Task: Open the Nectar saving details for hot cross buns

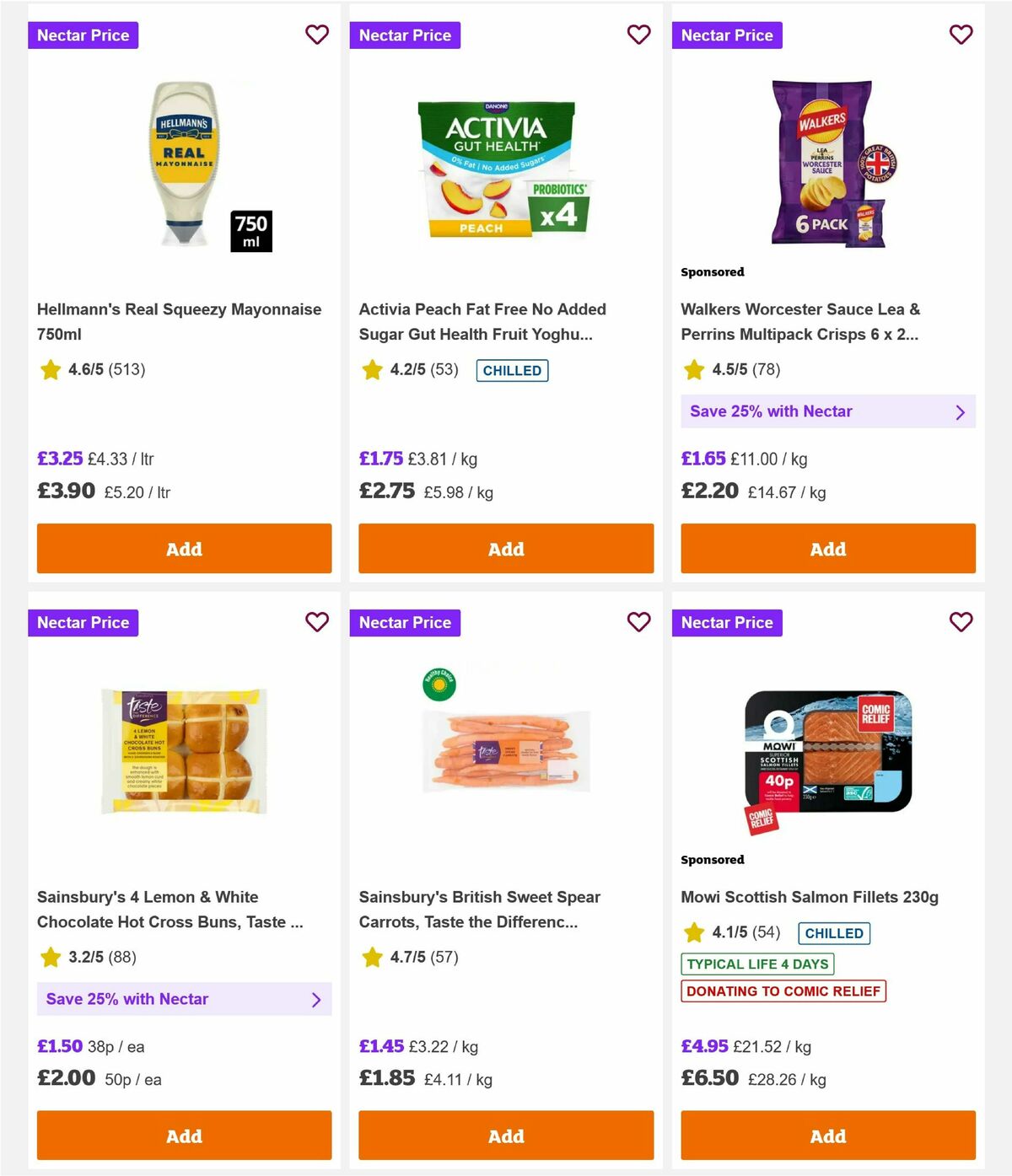Action: pos(184,999)
